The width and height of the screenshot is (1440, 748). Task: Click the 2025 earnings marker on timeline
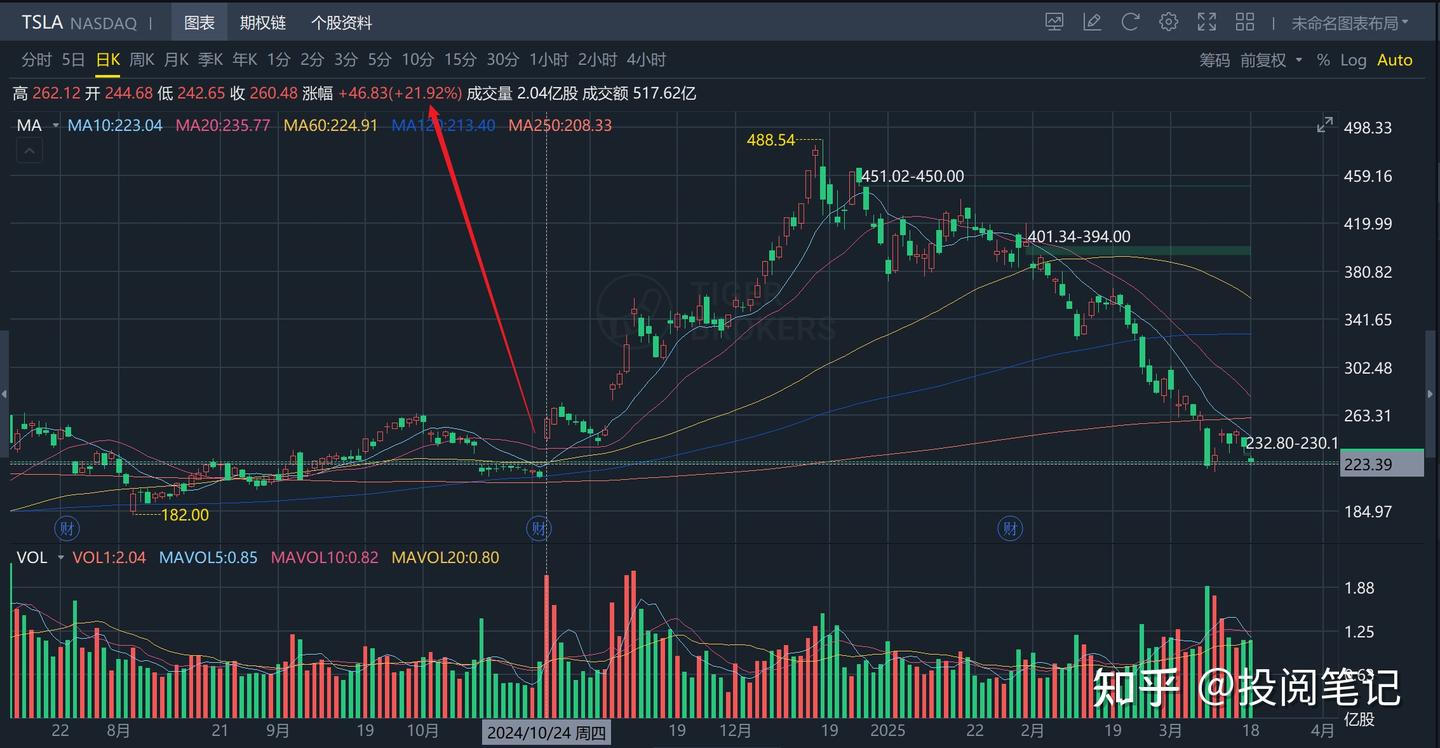1010,528
